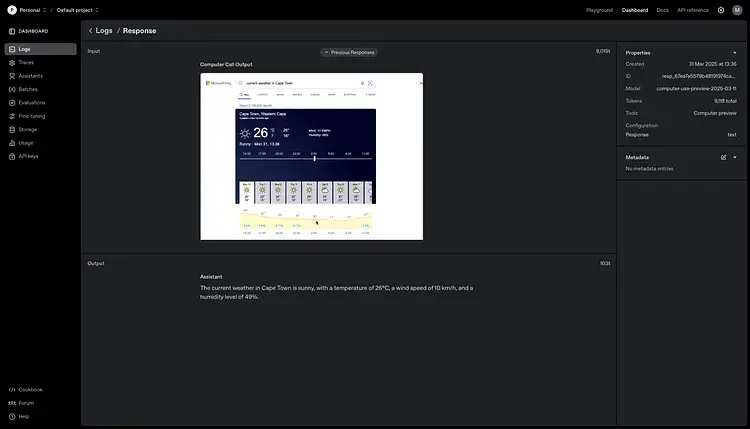The width and height of the screenshot is (750, 429).
Task: Open the Personal organization switcher
Action: (28, 10)
